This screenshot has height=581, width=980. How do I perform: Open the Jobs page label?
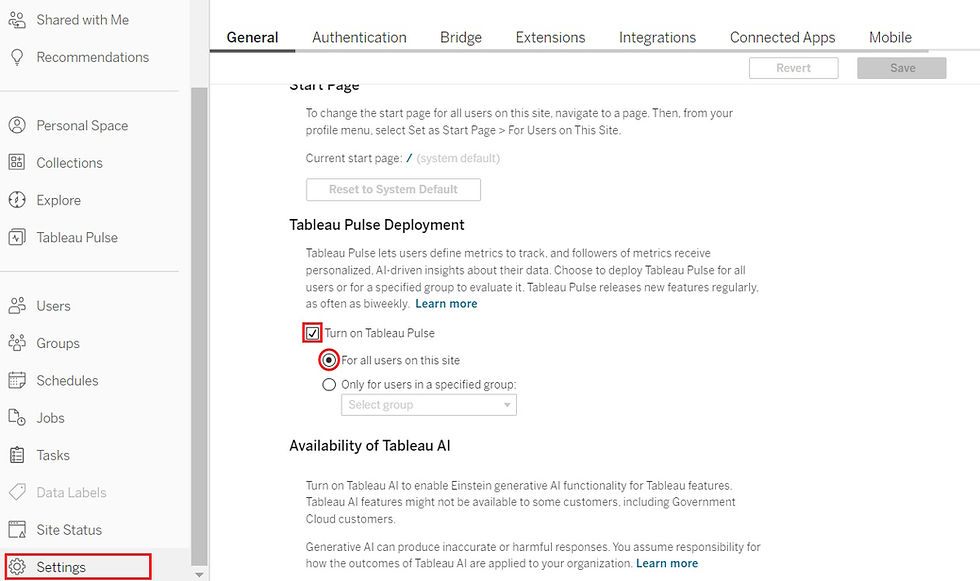[51, 418]
